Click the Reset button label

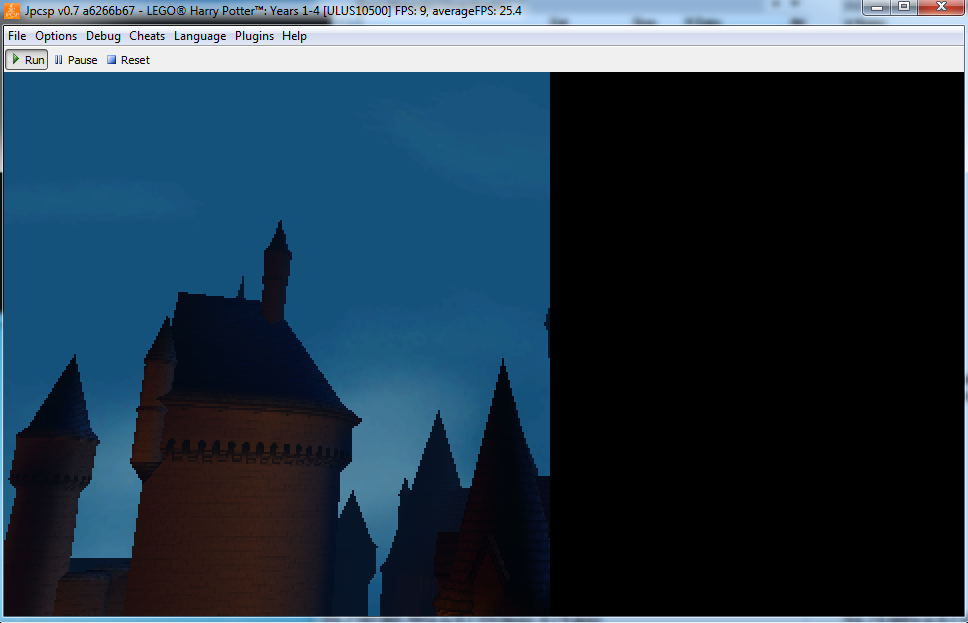pyautogui.click(x=135, y=60)
